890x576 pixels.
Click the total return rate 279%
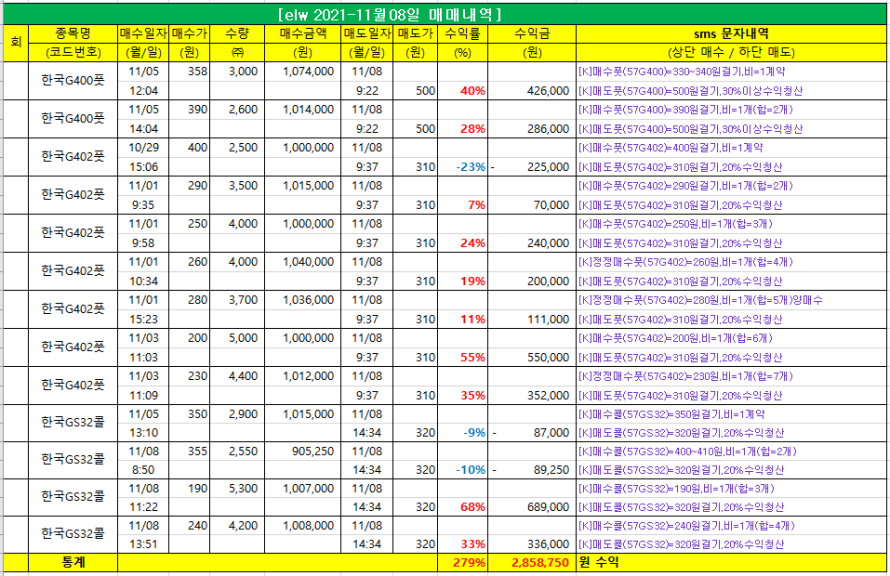pos(463,562)
